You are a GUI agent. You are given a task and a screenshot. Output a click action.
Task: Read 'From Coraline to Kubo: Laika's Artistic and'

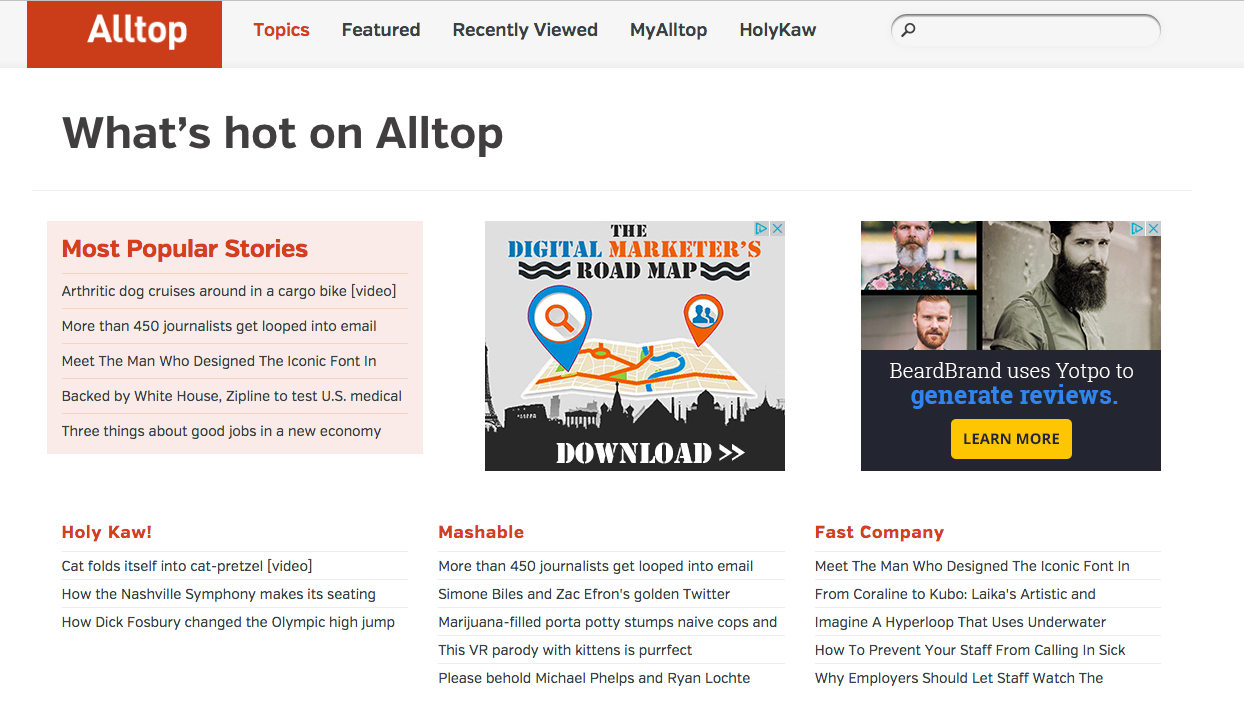point(955,594)
